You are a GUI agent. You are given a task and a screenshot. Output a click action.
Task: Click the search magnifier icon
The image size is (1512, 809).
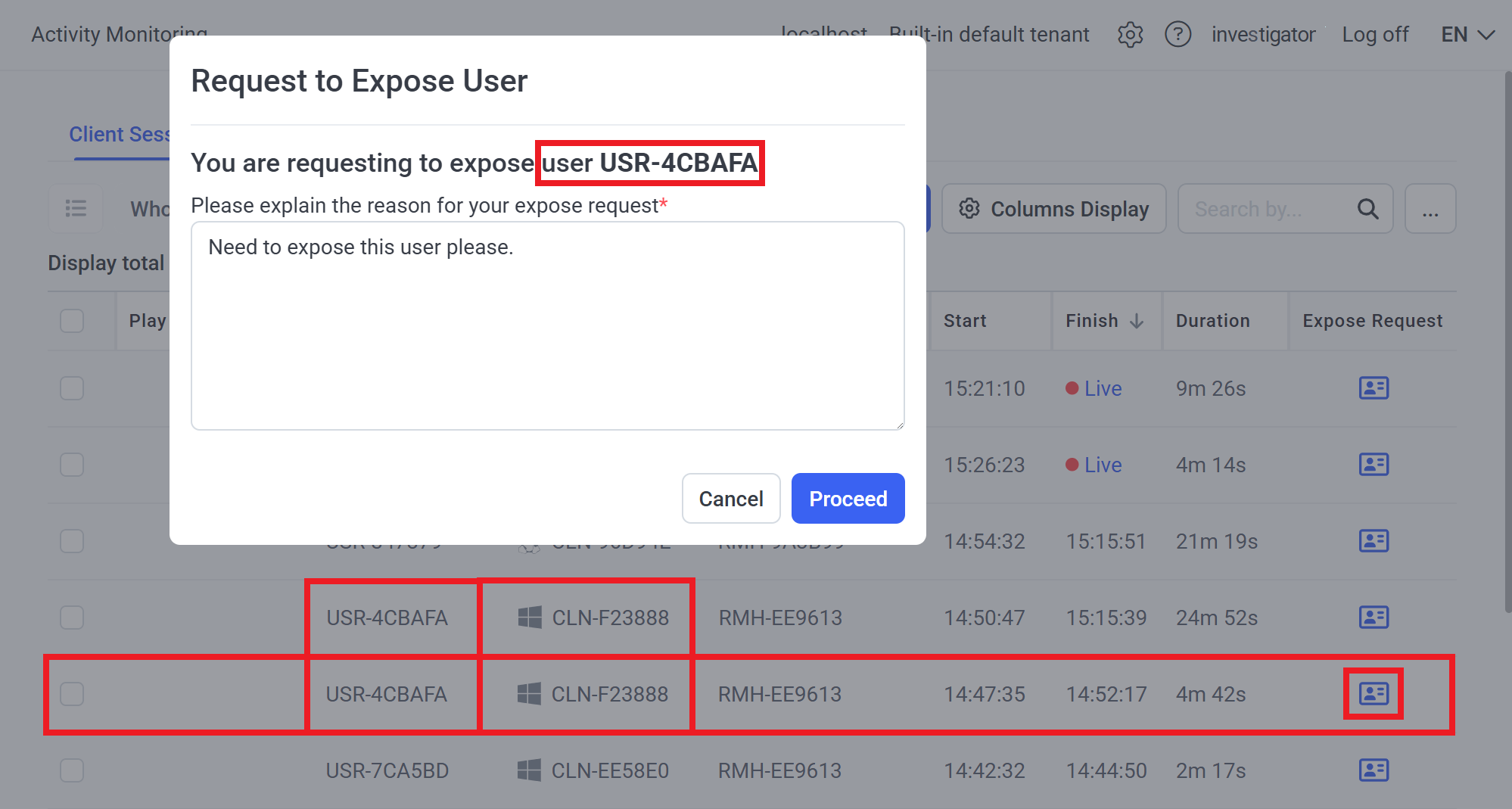click(x=1367, y=209)
